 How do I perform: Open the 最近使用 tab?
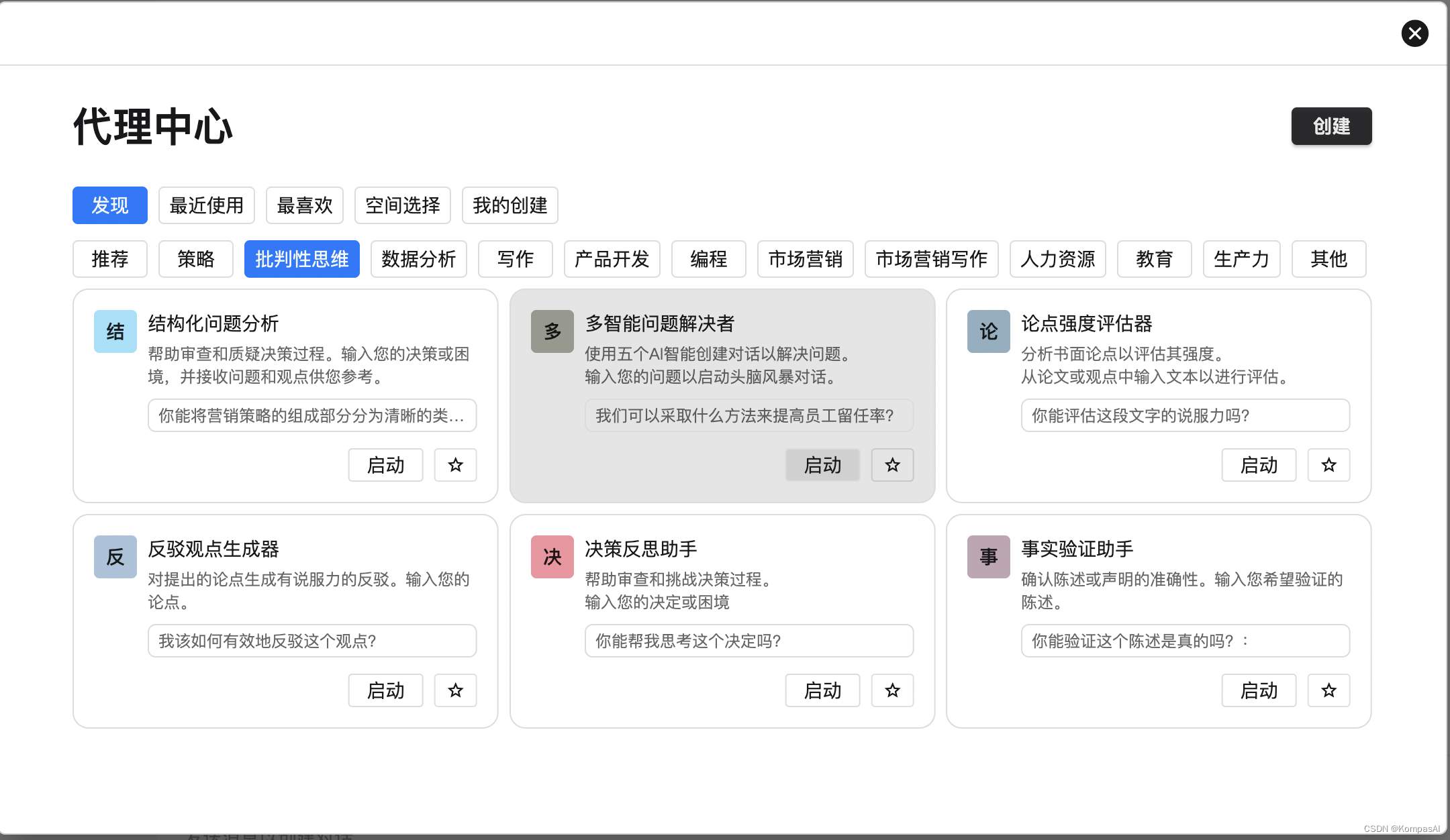(x=206, y=205)
